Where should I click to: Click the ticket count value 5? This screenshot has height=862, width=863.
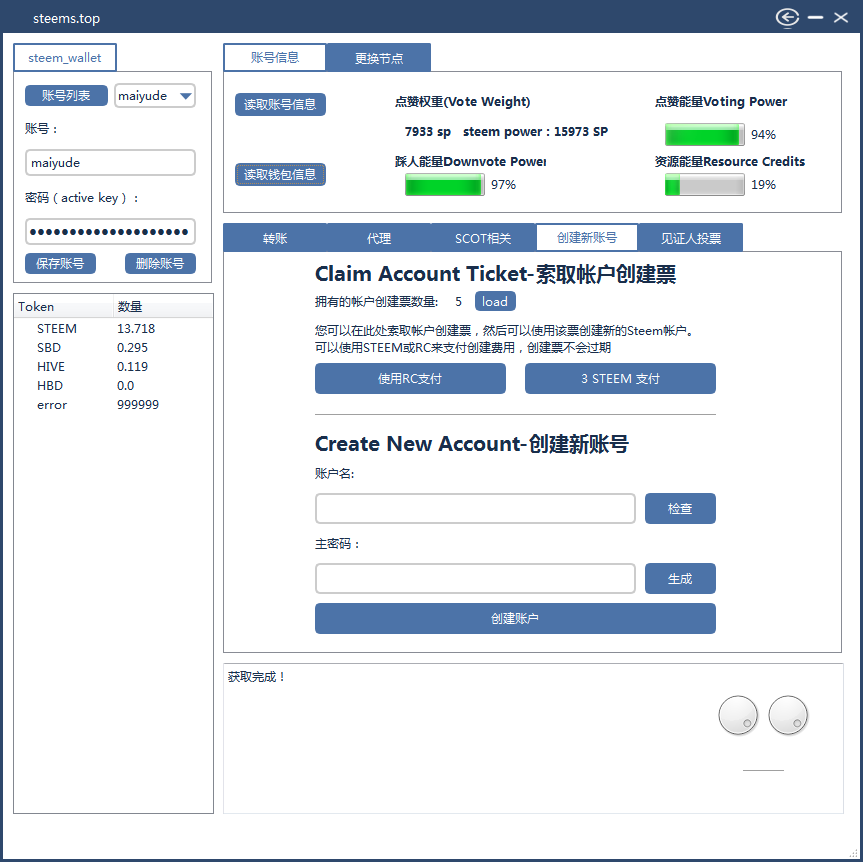coord(458,302)
